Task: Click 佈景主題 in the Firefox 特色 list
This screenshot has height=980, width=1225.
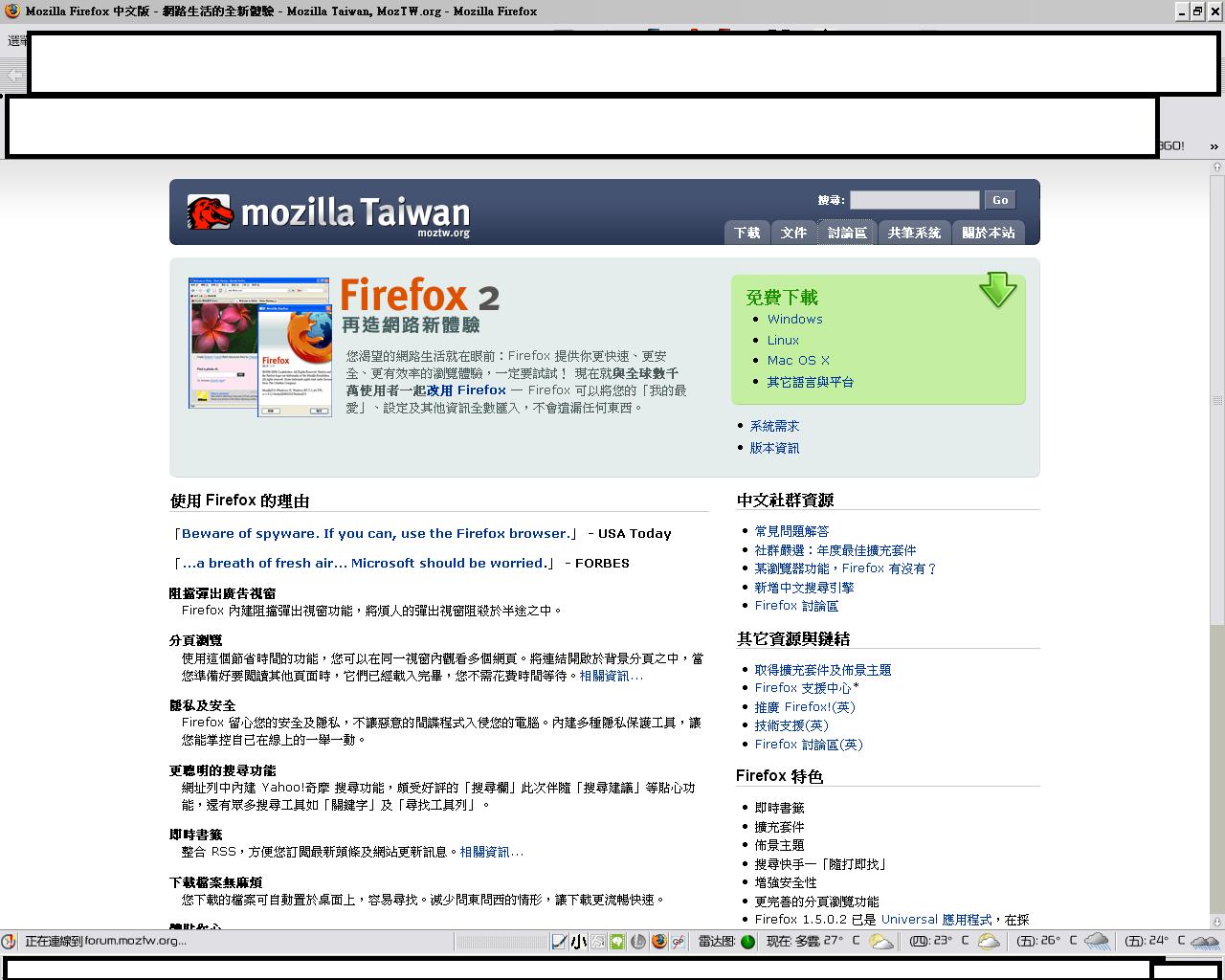Action: [x=779, y=845]
